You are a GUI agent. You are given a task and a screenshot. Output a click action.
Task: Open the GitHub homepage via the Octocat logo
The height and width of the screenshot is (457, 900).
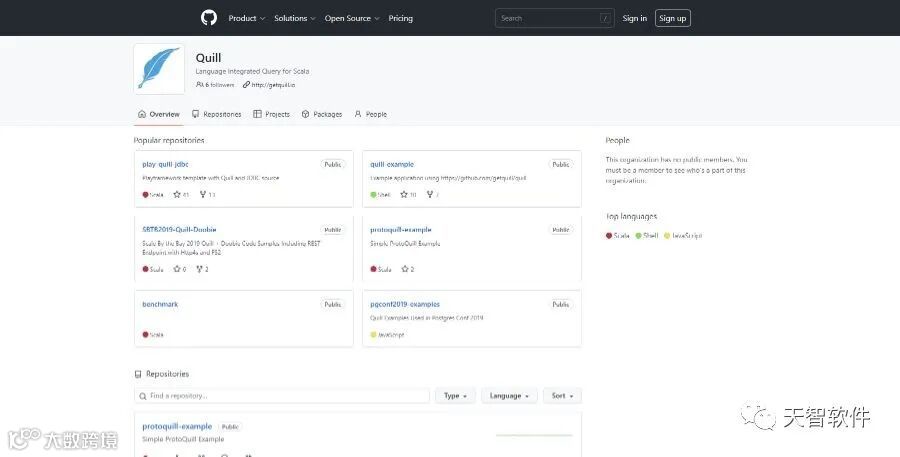209,18
